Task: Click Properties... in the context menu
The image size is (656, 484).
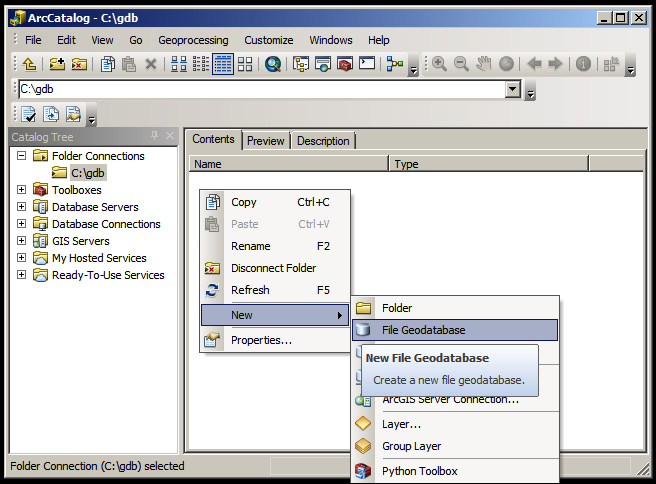Action: (x=275, y=340)
